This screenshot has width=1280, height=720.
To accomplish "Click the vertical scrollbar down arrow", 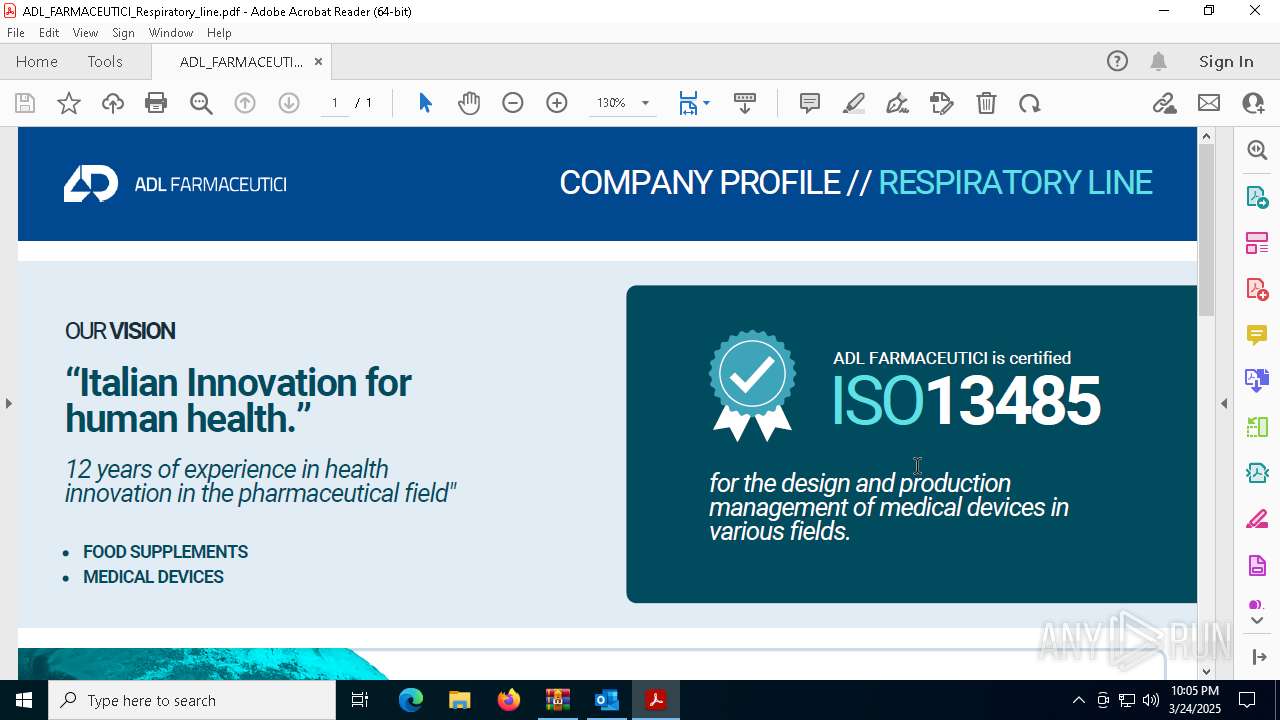I will point(1206,671).
